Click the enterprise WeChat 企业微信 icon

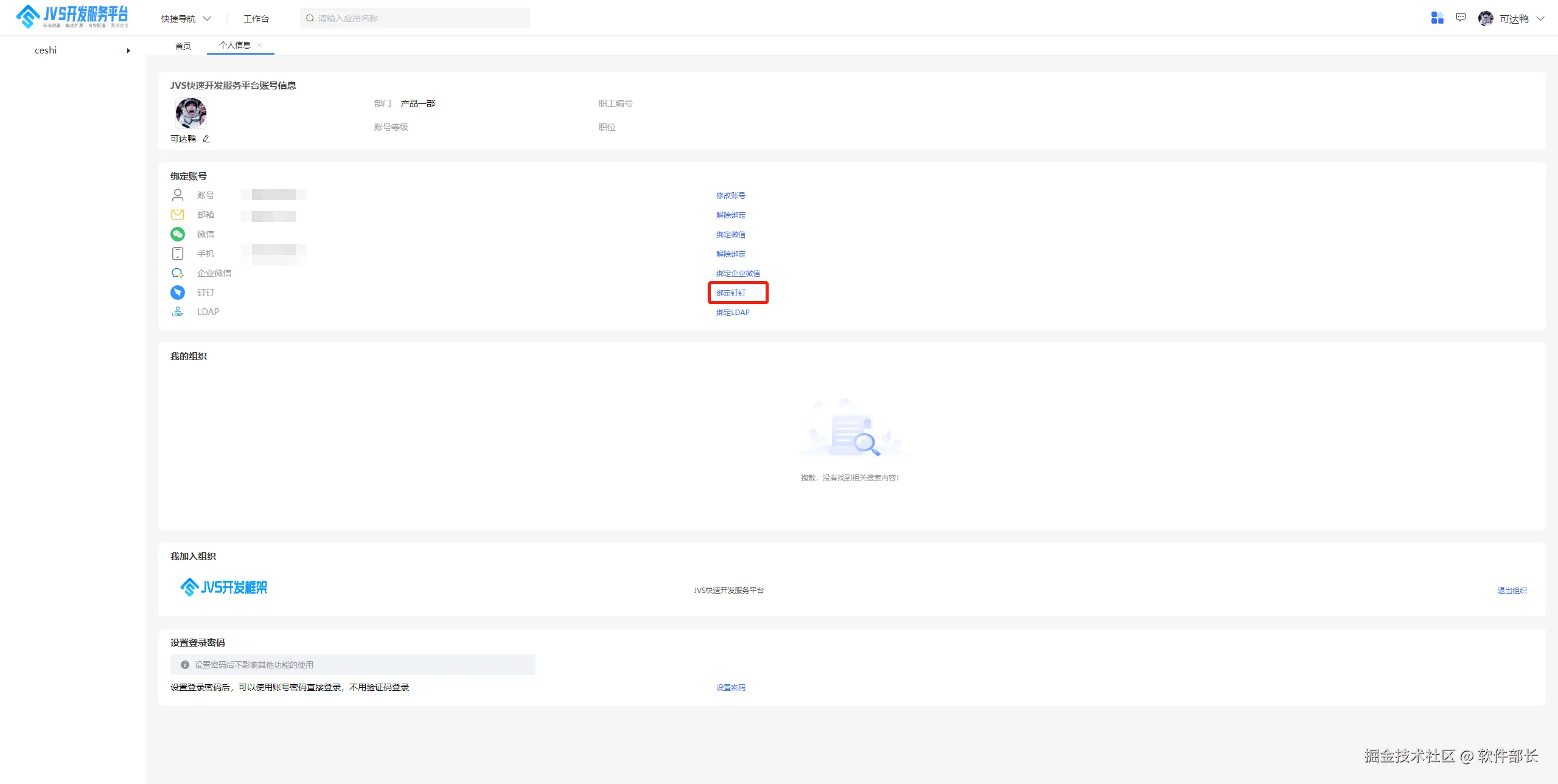pyautogui.click(x=178, y=273)
